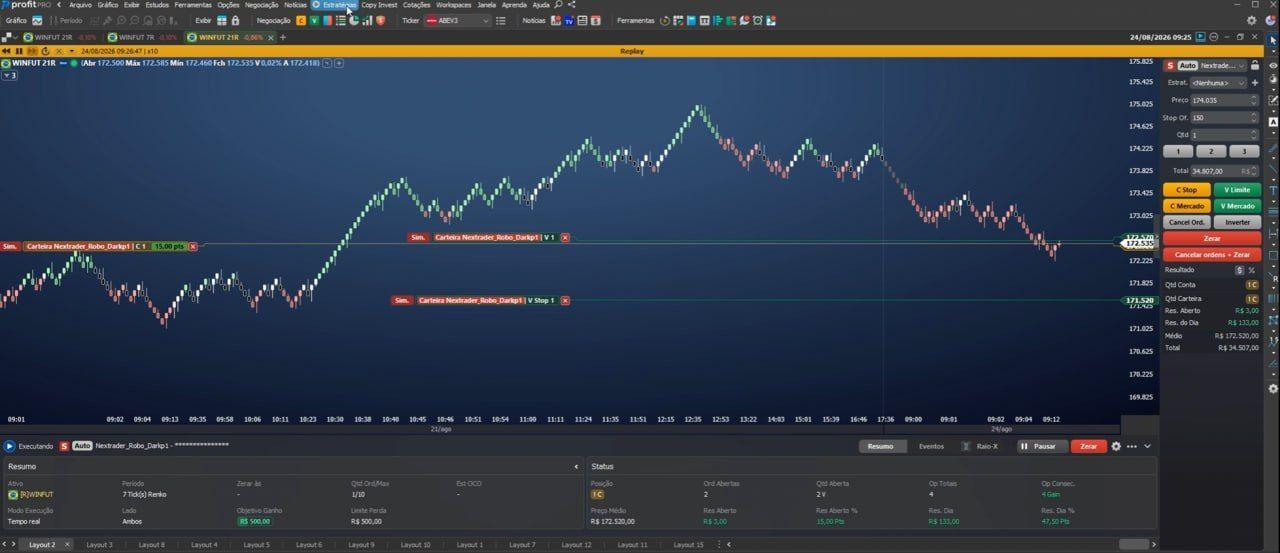Click the C Stop button
Viewport: 1280px width, 553px height.
[1186, 189]
